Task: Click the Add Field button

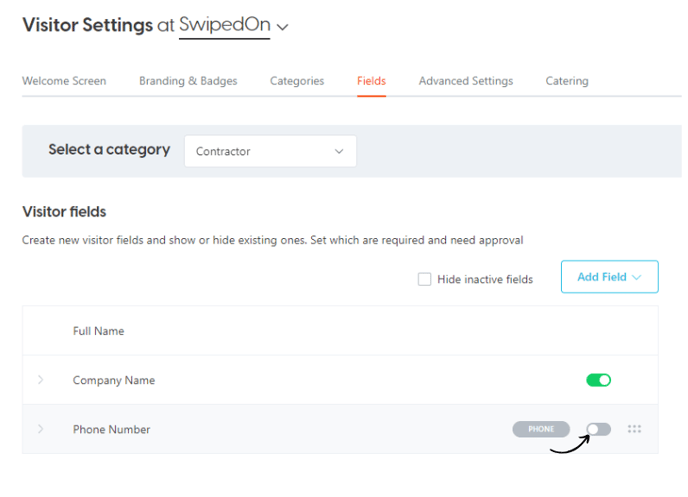Action: [x=609, y=277]
